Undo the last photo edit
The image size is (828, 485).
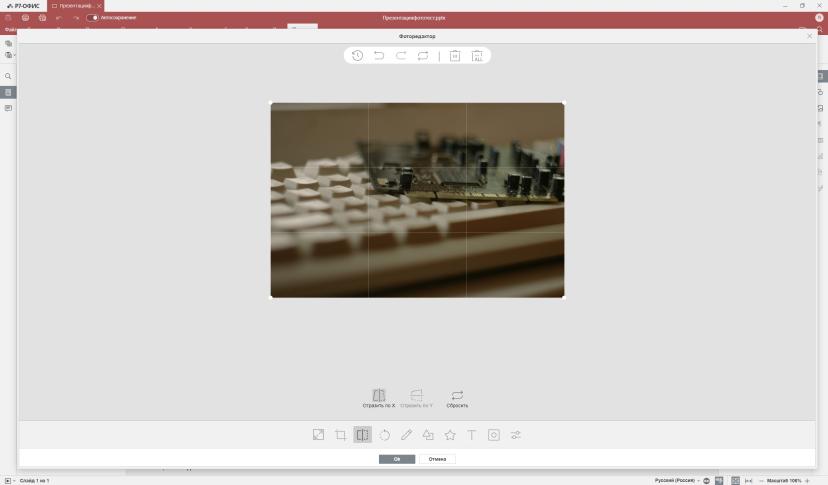pyautogui.click(x=379, y=55)
